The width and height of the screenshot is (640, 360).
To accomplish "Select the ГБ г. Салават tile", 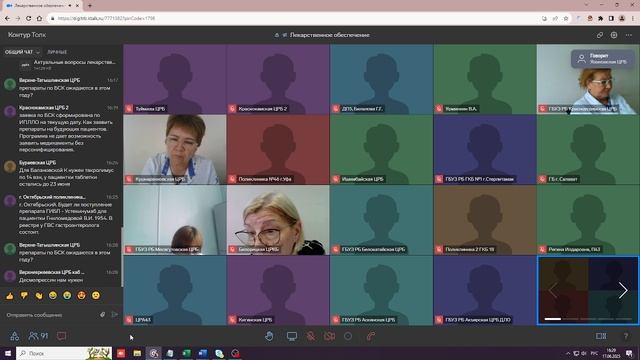I will 588,149.
